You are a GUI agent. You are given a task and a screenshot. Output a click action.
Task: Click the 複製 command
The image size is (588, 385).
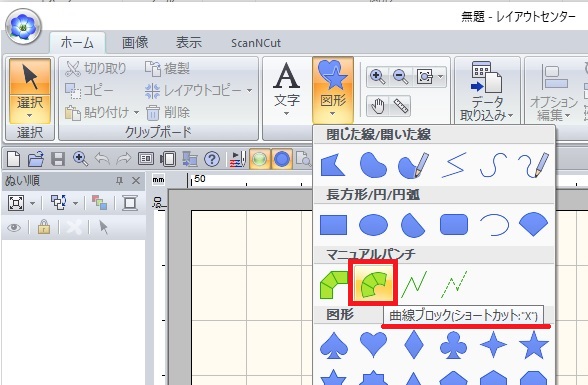(x=167, y=69)
